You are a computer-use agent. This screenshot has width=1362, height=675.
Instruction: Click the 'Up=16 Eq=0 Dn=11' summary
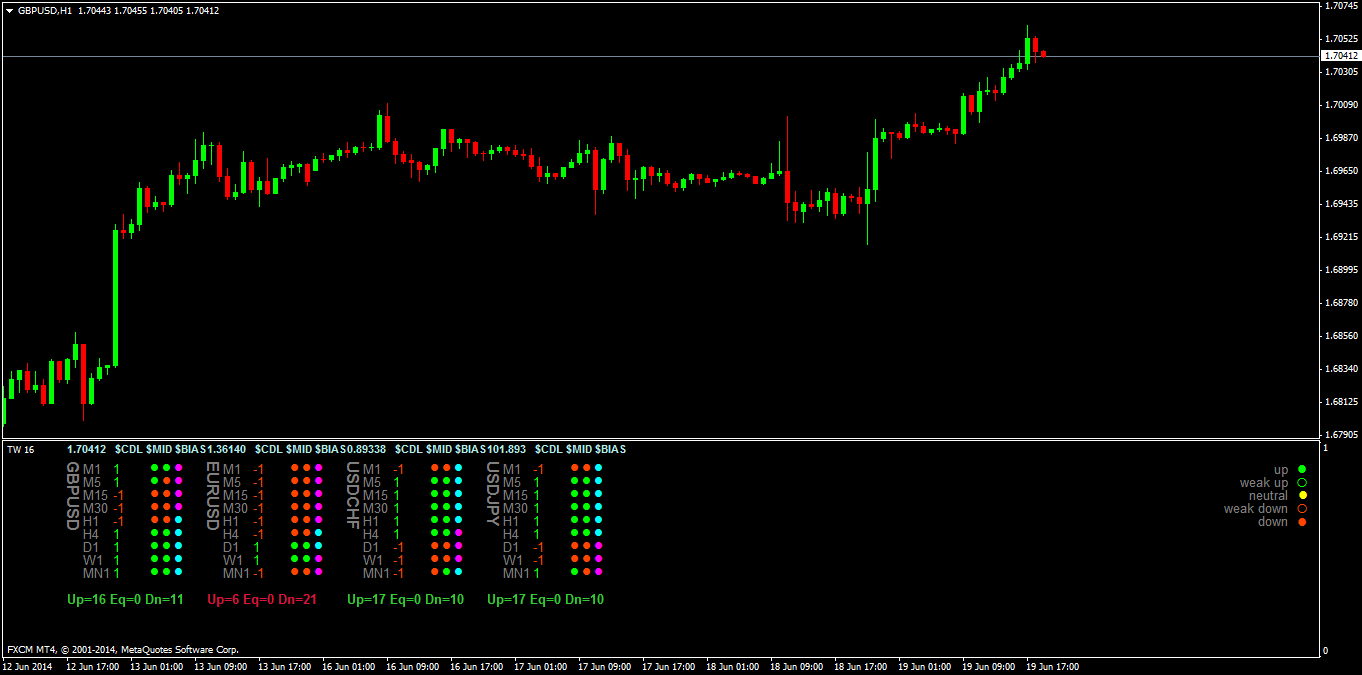(125, 600)
